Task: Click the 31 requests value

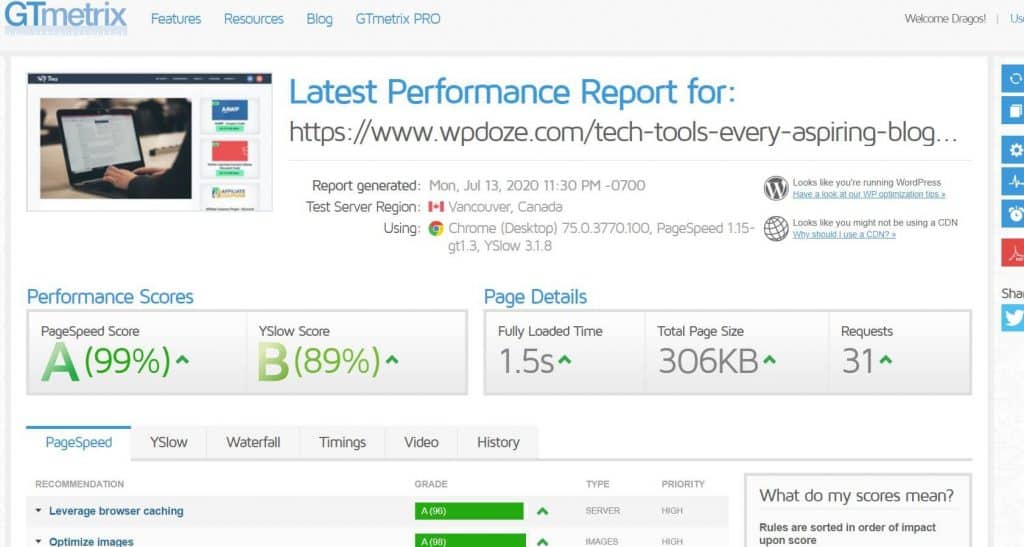Action: [x=857, y=362]
